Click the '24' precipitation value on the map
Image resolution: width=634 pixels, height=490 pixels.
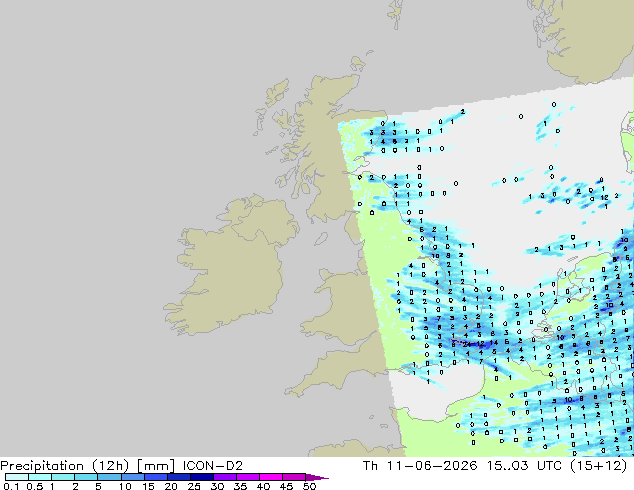click(467, 344)
